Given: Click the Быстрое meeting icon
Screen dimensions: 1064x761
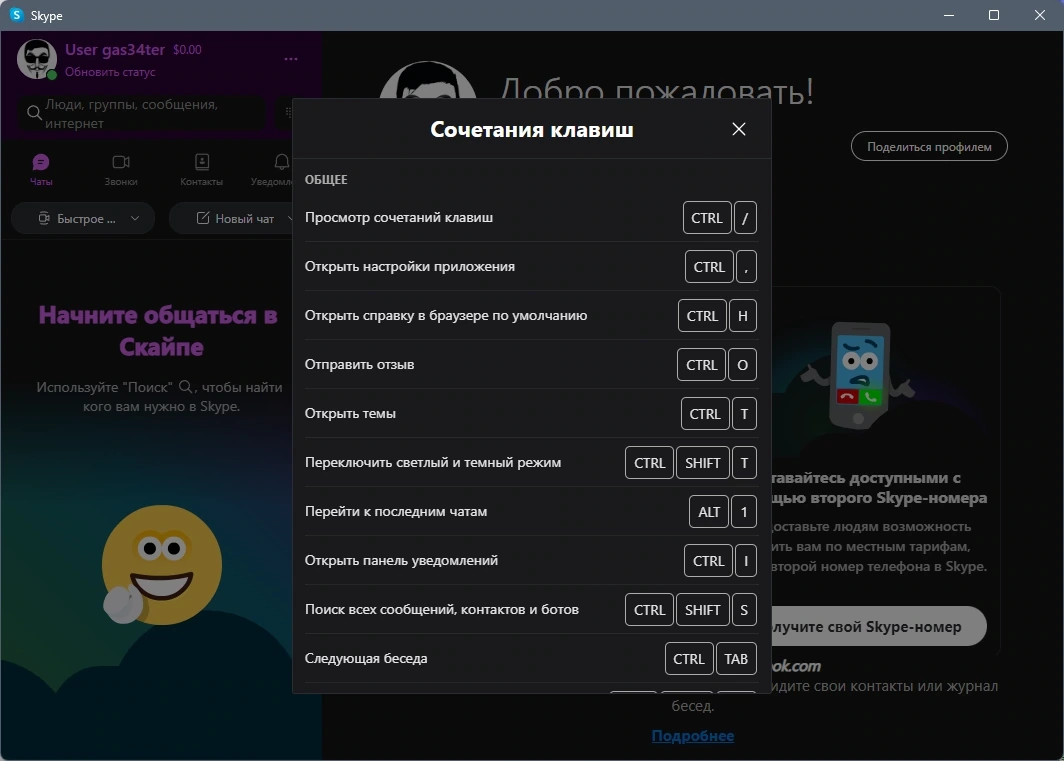Looking at the screenshot, I should (43, 219).
